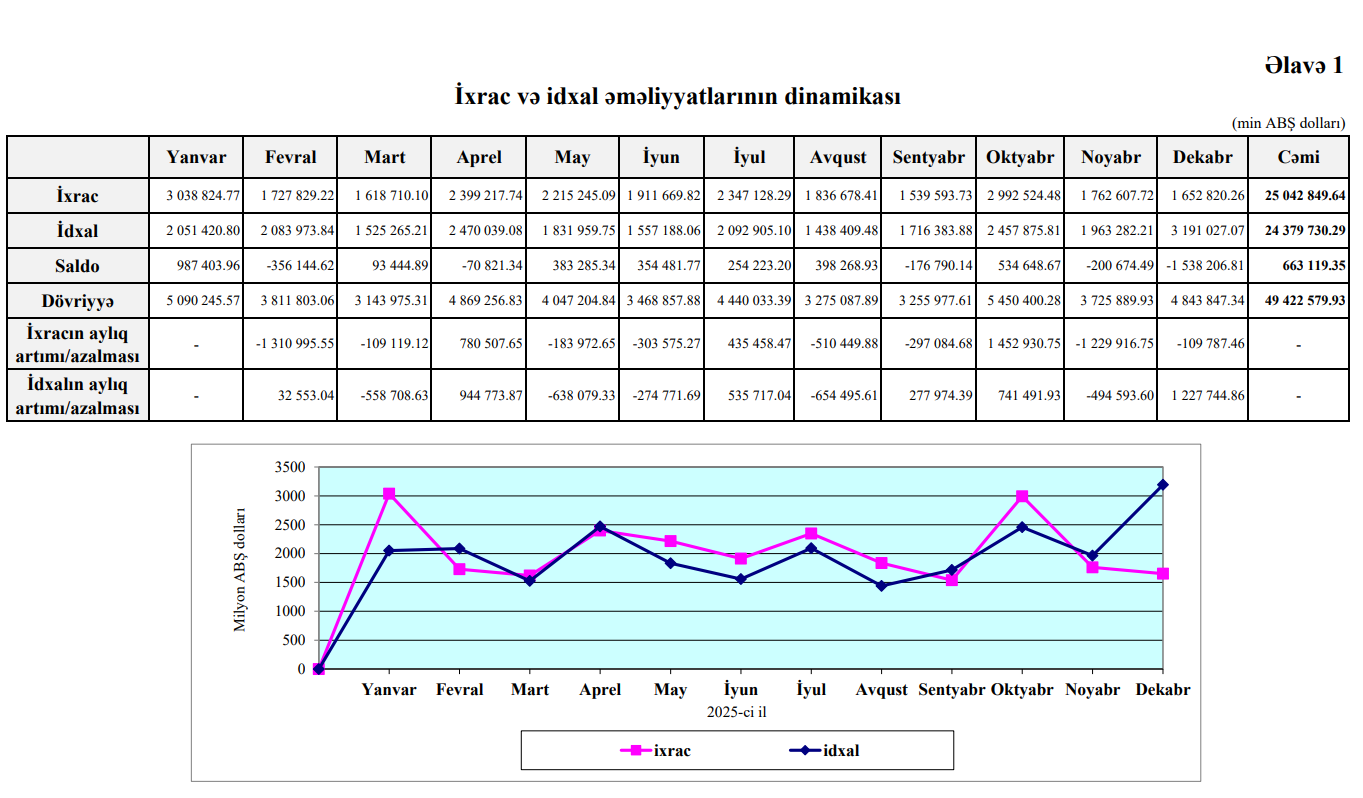Click the idxal data point for İyun

(741, 579)
